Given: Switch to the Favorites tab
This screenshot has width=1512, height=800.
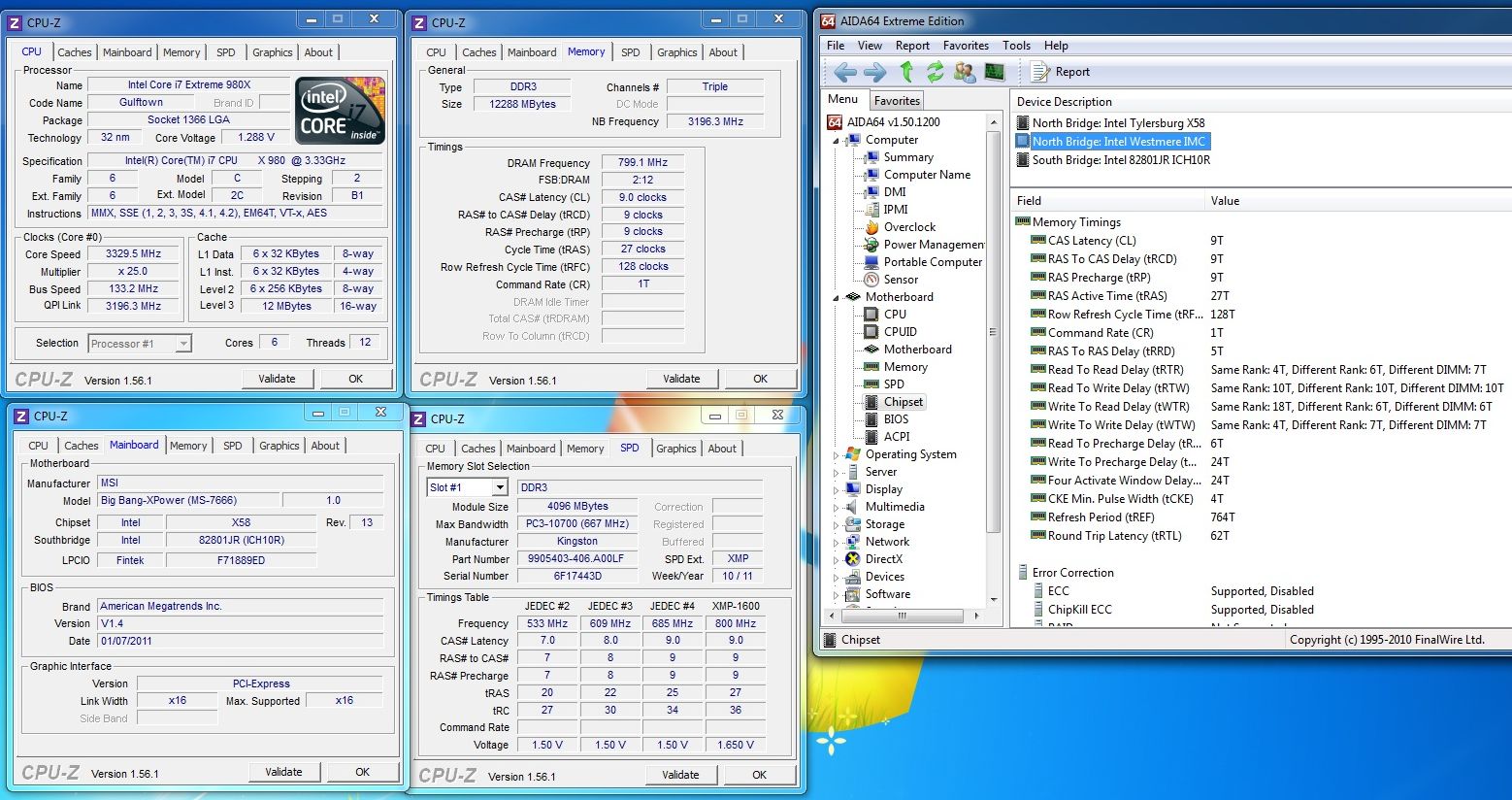Looking at the screenshot, I should (x=897, y=100).
